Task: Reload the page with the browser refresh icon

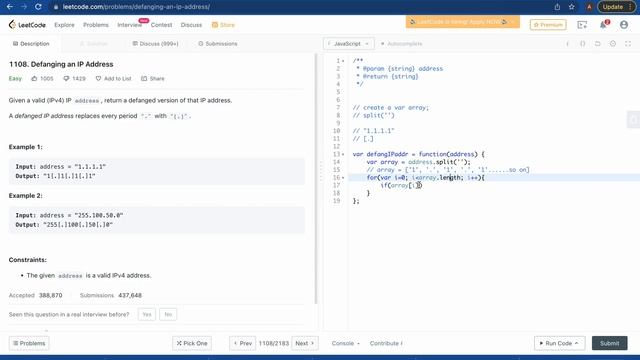Action: click(x=38, y=7)
